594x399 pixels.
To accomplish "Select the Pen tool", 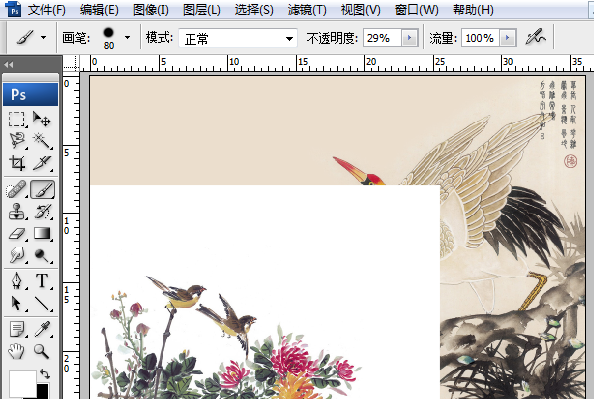I will pyautogui.click(x=17, y=281).
